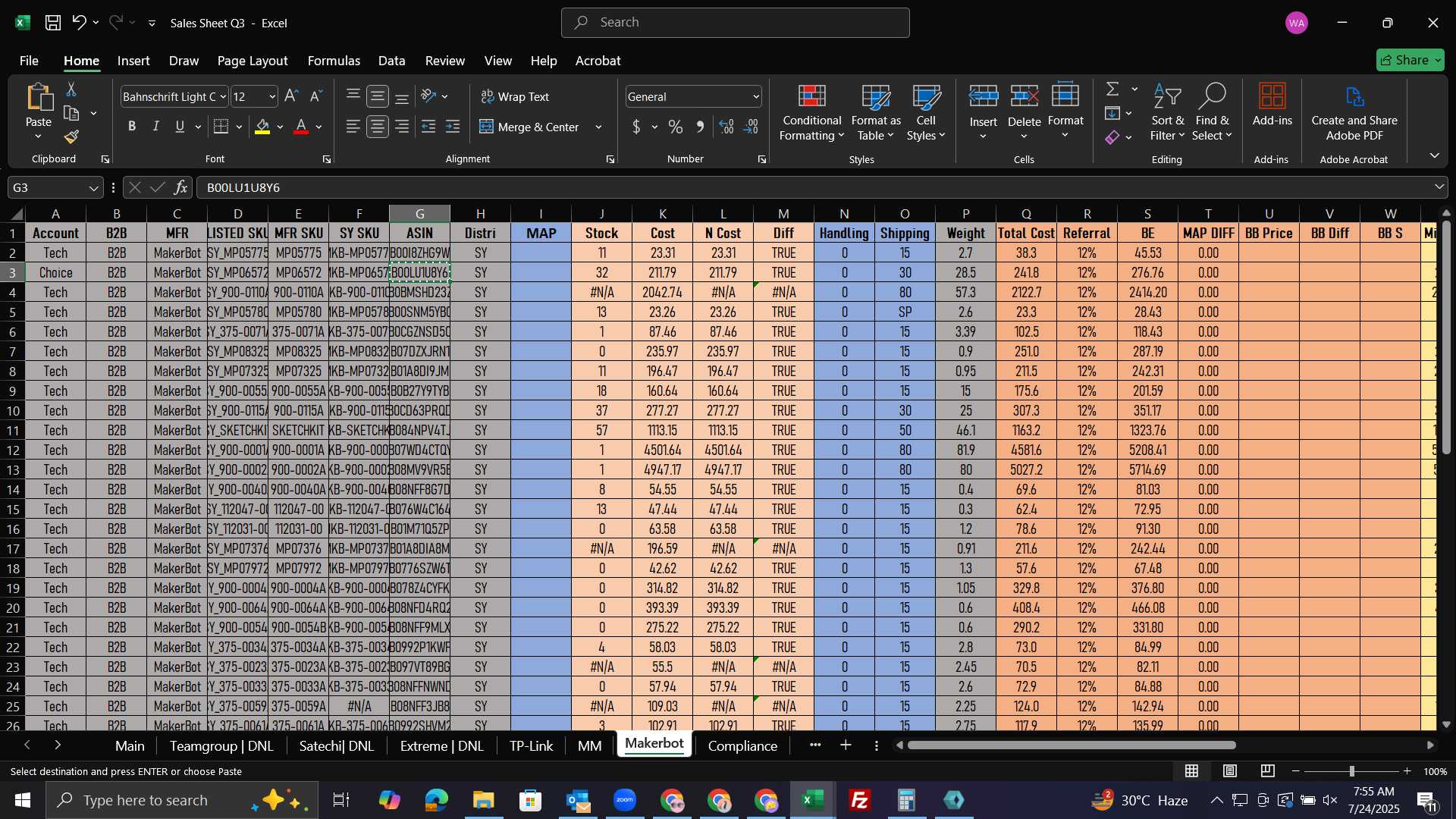Click the zoom slider handle

pos(1351,771)
